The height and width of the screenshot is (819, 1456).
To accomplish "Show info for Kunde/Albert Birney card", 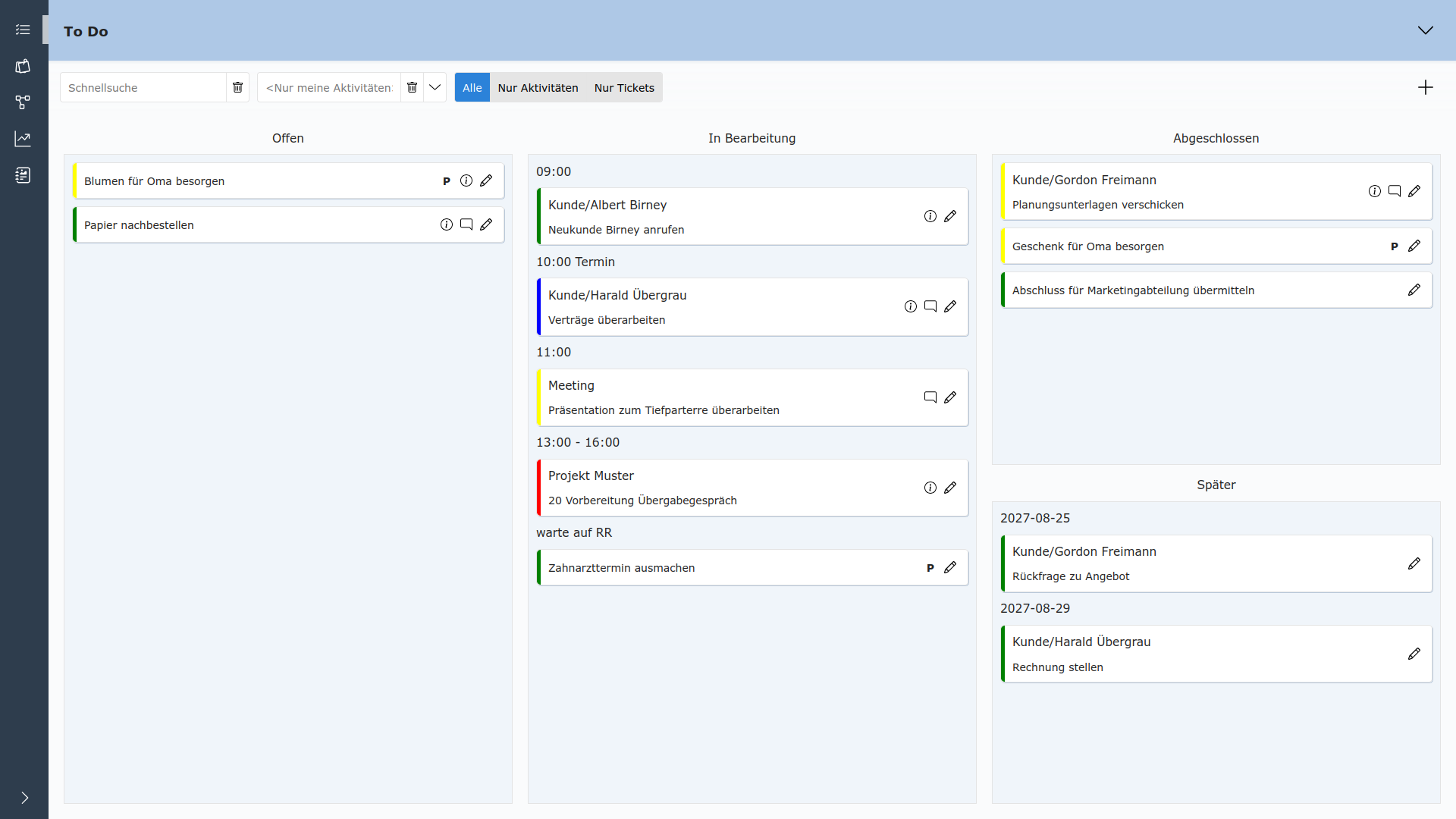I will [x=930, y=216].
